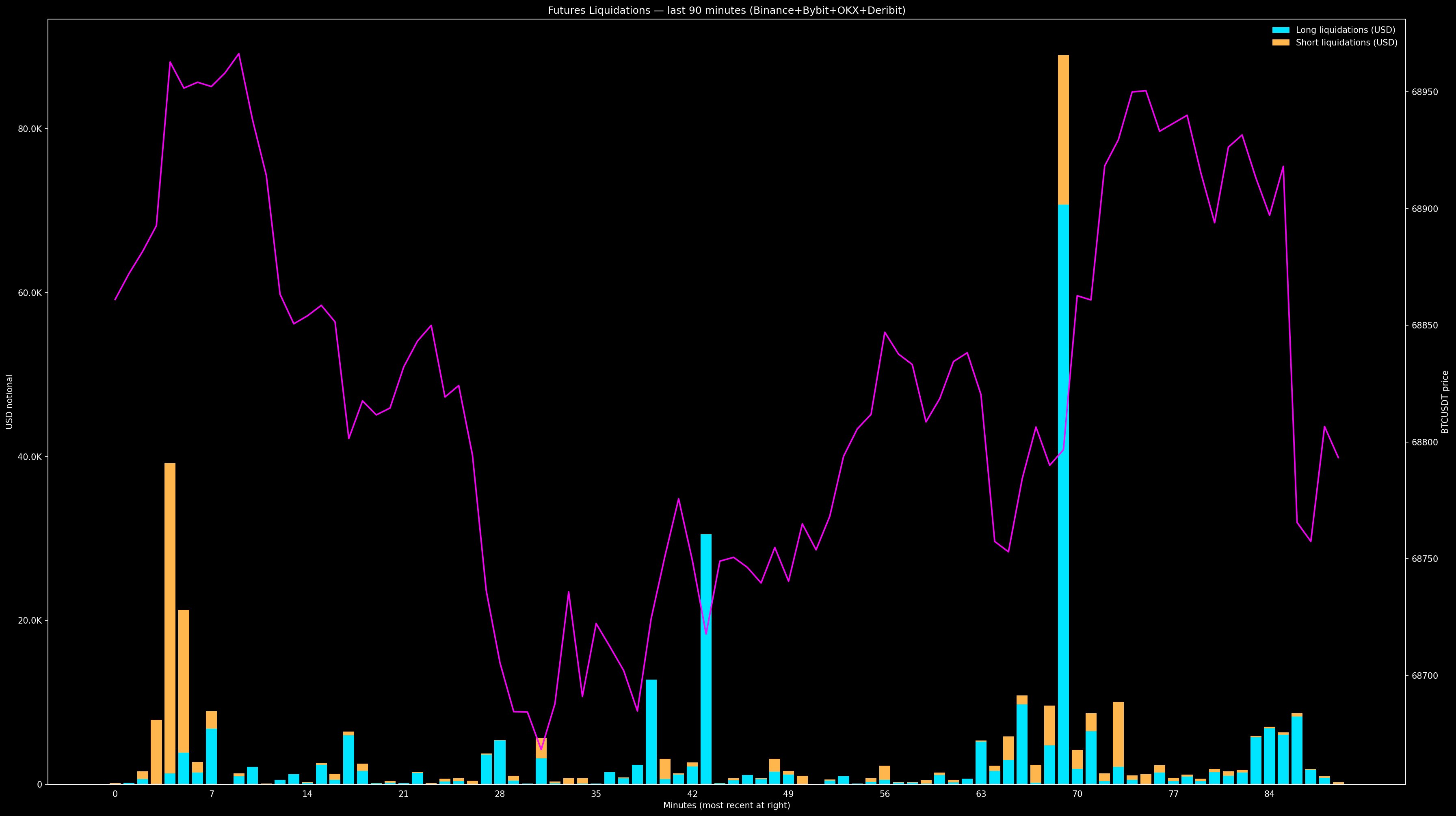This screenshot has width=1456, height=816.
Task: Click the 60.0K label on the left axis
Action: point(30,293)
